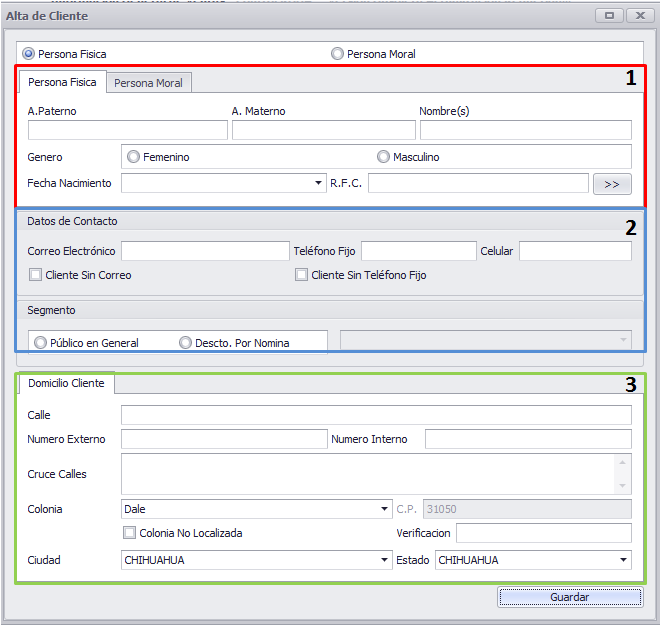Choose the Masculino gender option
The width and height of the screenshot is (661, 627).
click(383, 157)
